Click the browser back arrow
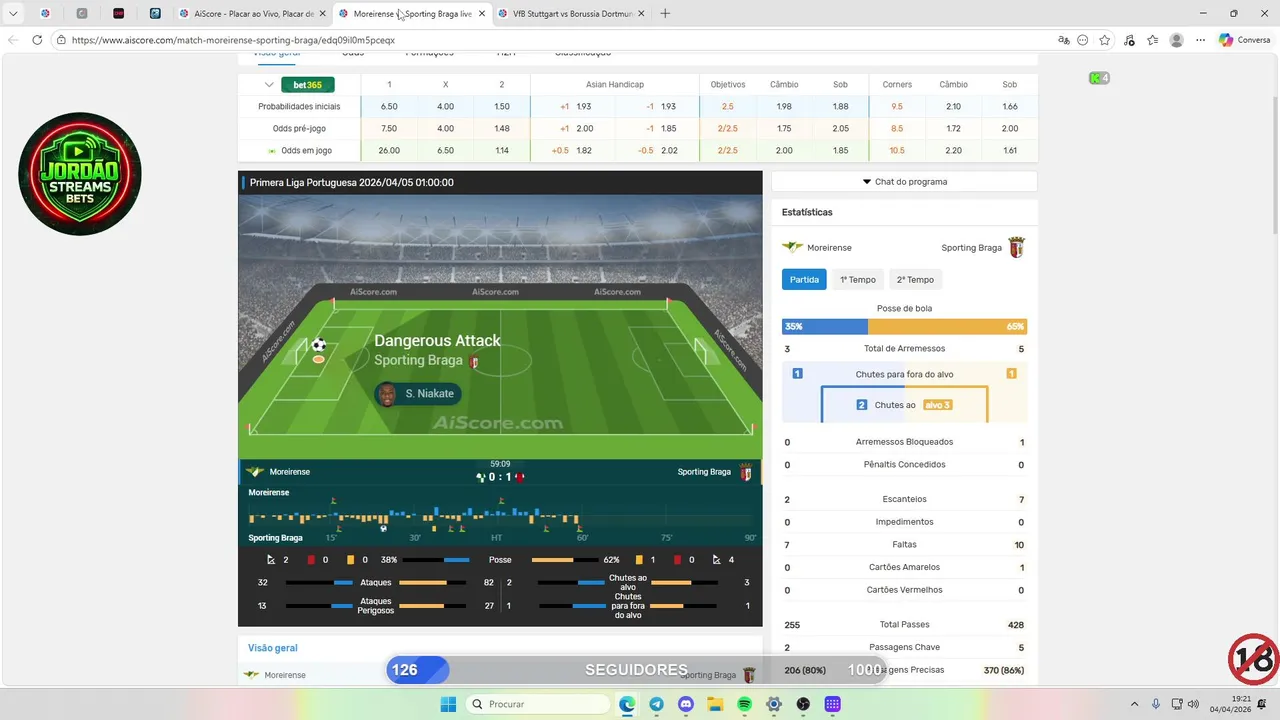1280x720 pixels. click(x=13, y=40)
